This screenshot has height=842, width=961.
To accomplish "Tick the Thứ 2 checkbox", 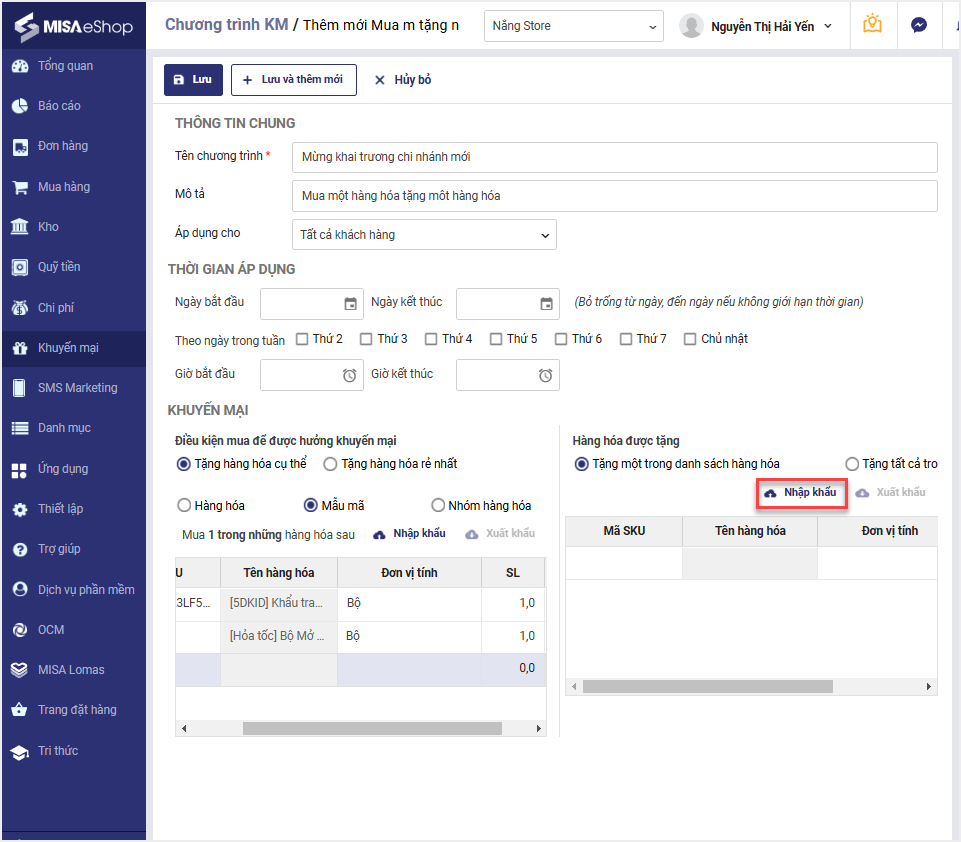I will pyautogui.click(x=303, y=339).
